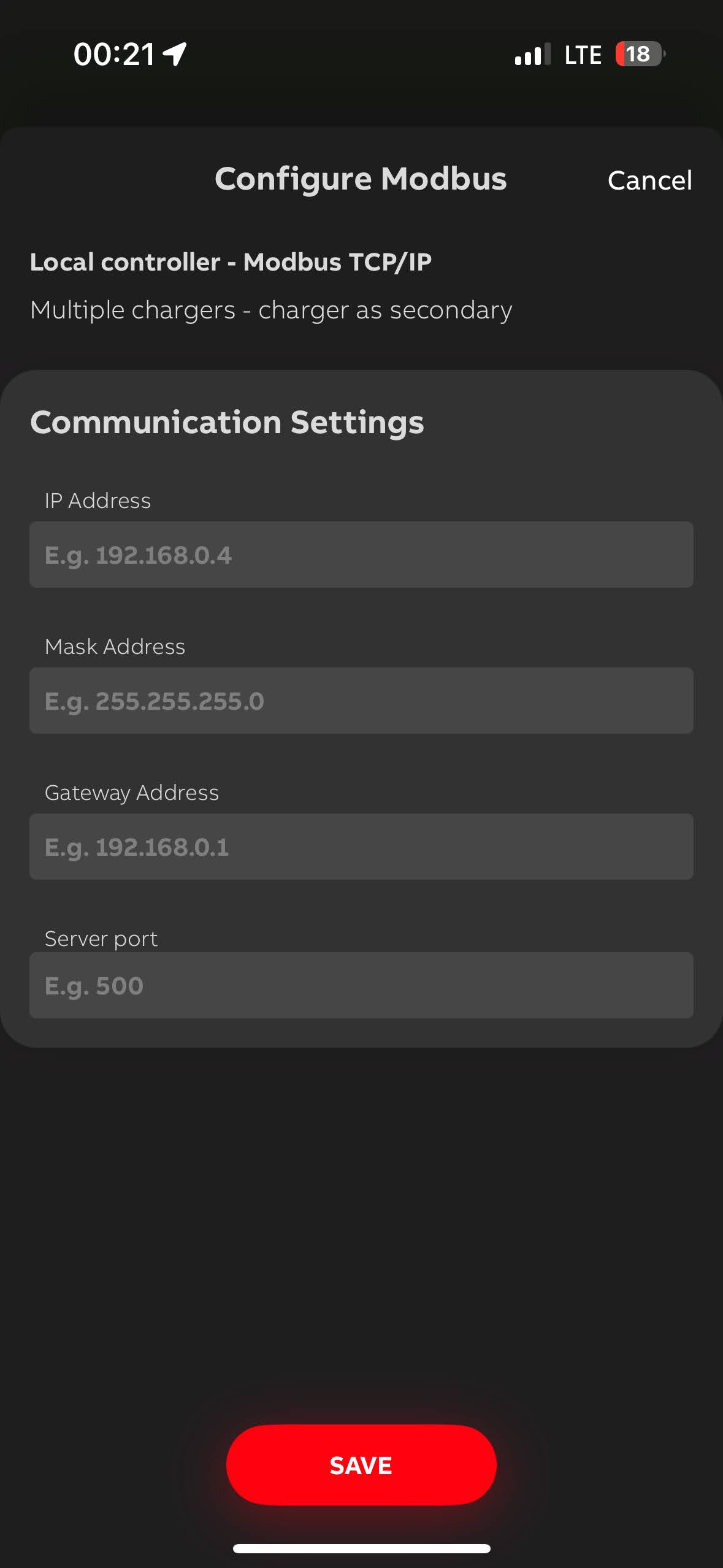
Task: Tap the Configure Modbus title
Action: [361, 179]
